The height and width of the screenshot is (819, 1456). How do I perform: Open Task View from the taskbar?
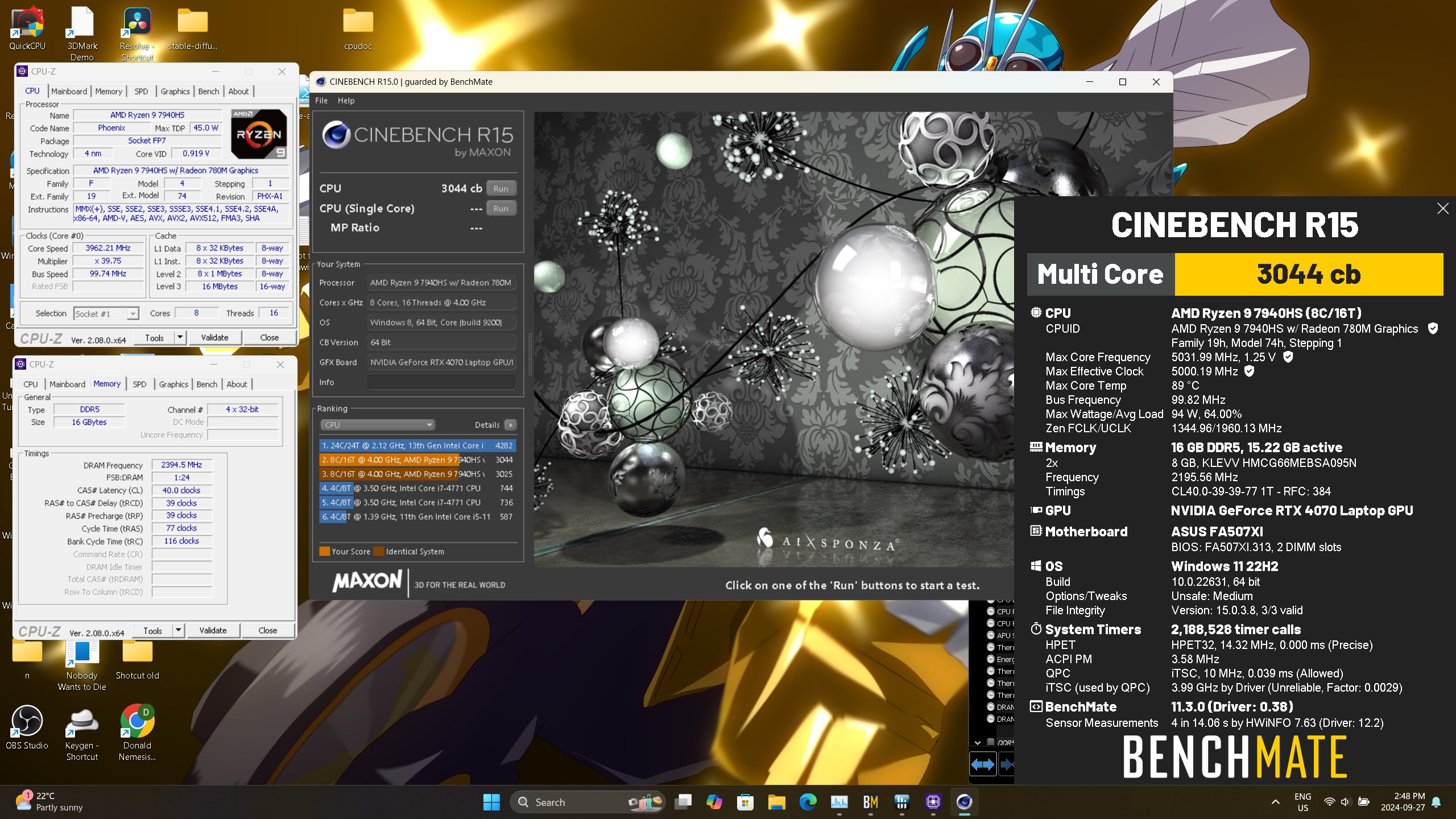(683, 802)
